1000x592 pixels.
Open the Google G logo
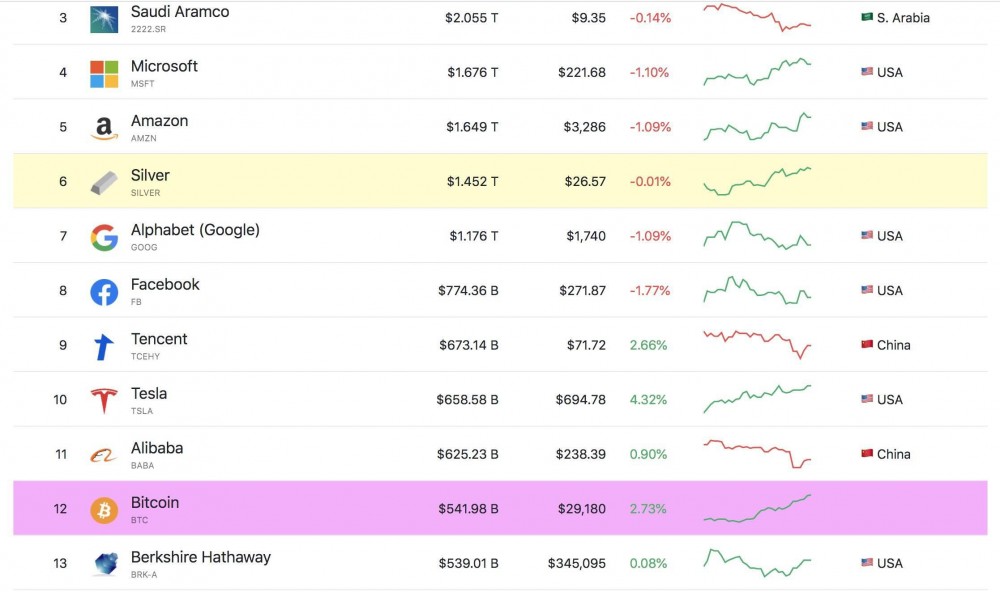pyautogui.click(x=104, y=237)
